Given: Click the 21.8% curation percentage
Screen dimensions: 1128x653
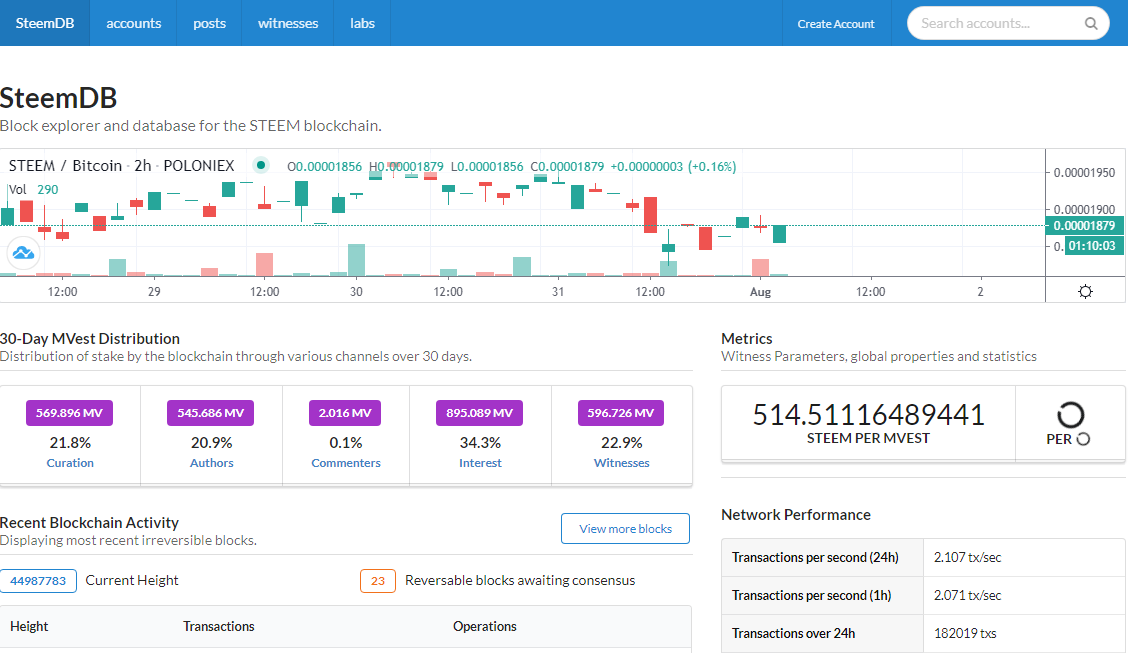Looking at the screenshot, I should pyautogui.click(x=70, y=442).
